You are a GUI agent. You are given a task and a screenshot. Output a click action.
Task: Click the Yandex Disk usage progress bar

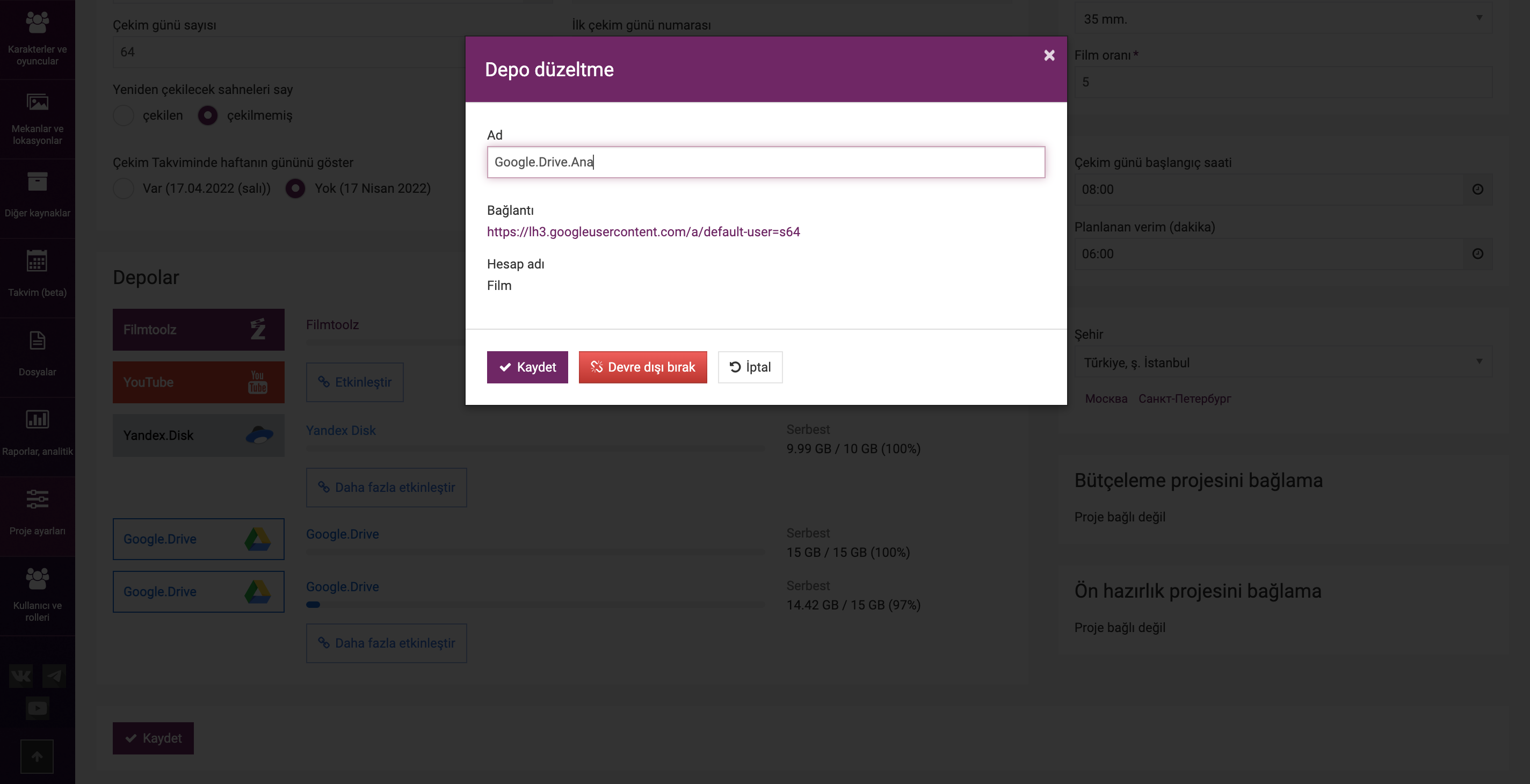click(x=535, y=448)
